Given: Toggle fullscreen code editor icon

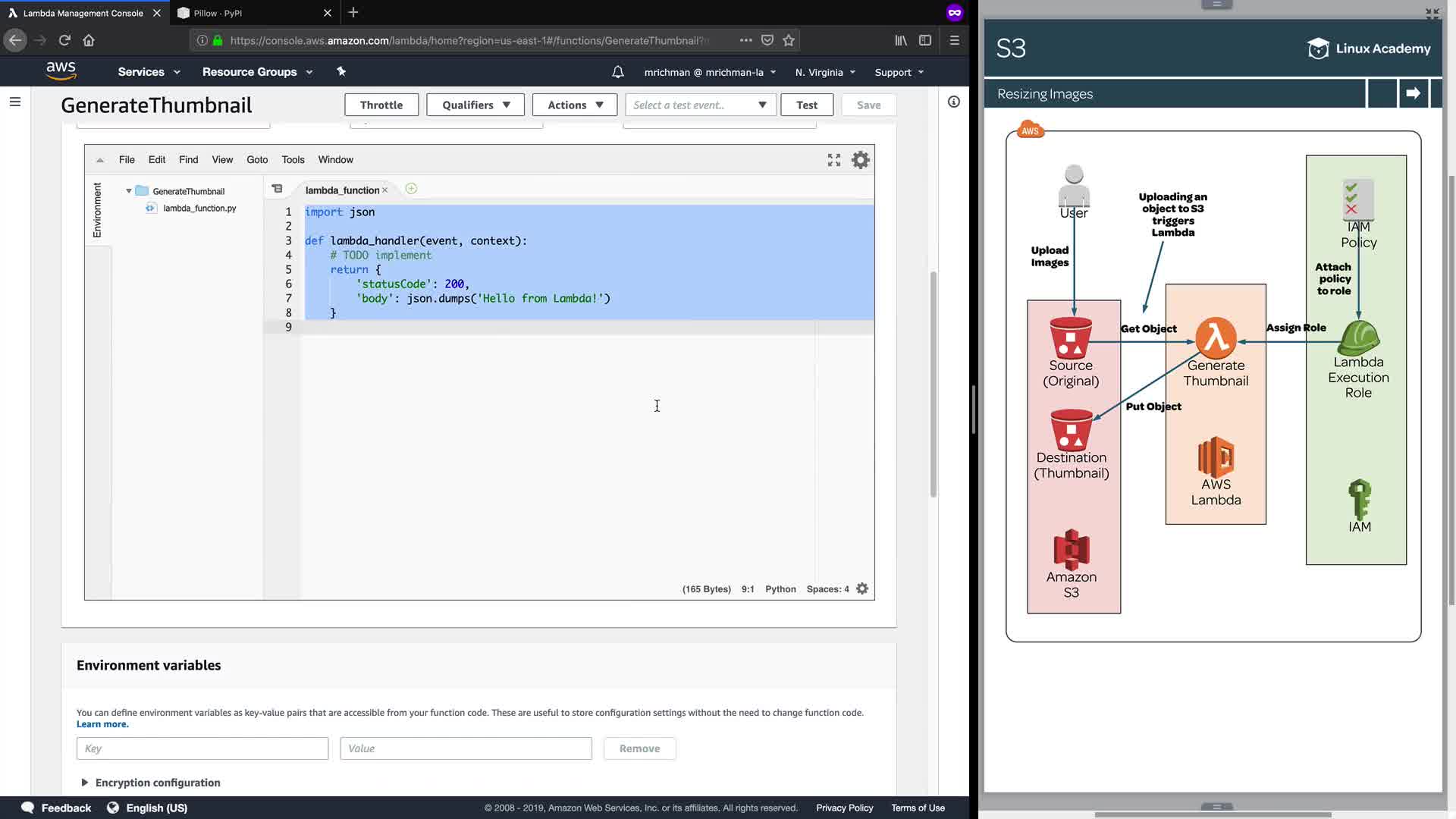Looking at the screenshot, I should (834, 160).
